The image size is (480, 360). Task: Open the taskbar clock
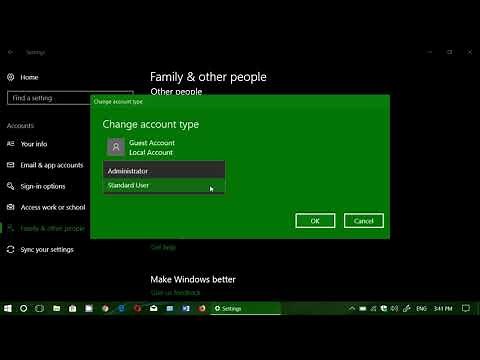[443, 308]
